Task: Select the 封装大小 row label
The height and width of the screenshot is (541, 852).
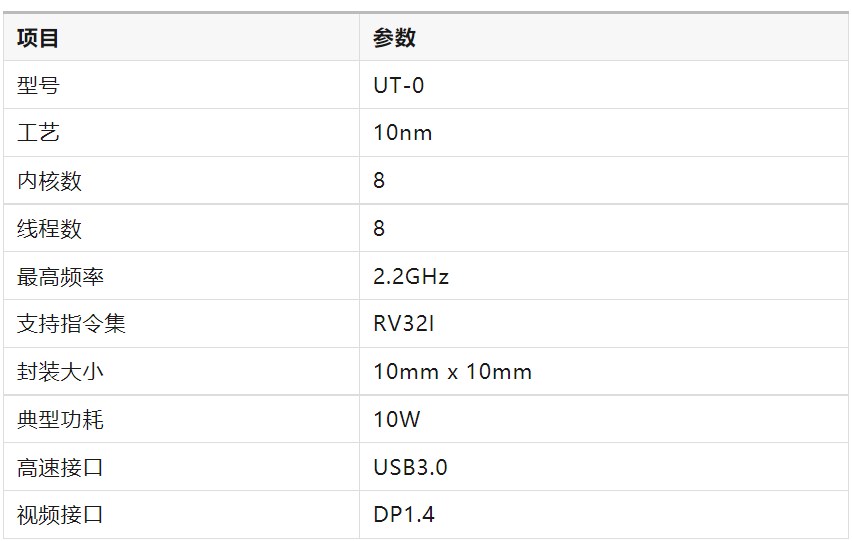Action: pos(60,372)
